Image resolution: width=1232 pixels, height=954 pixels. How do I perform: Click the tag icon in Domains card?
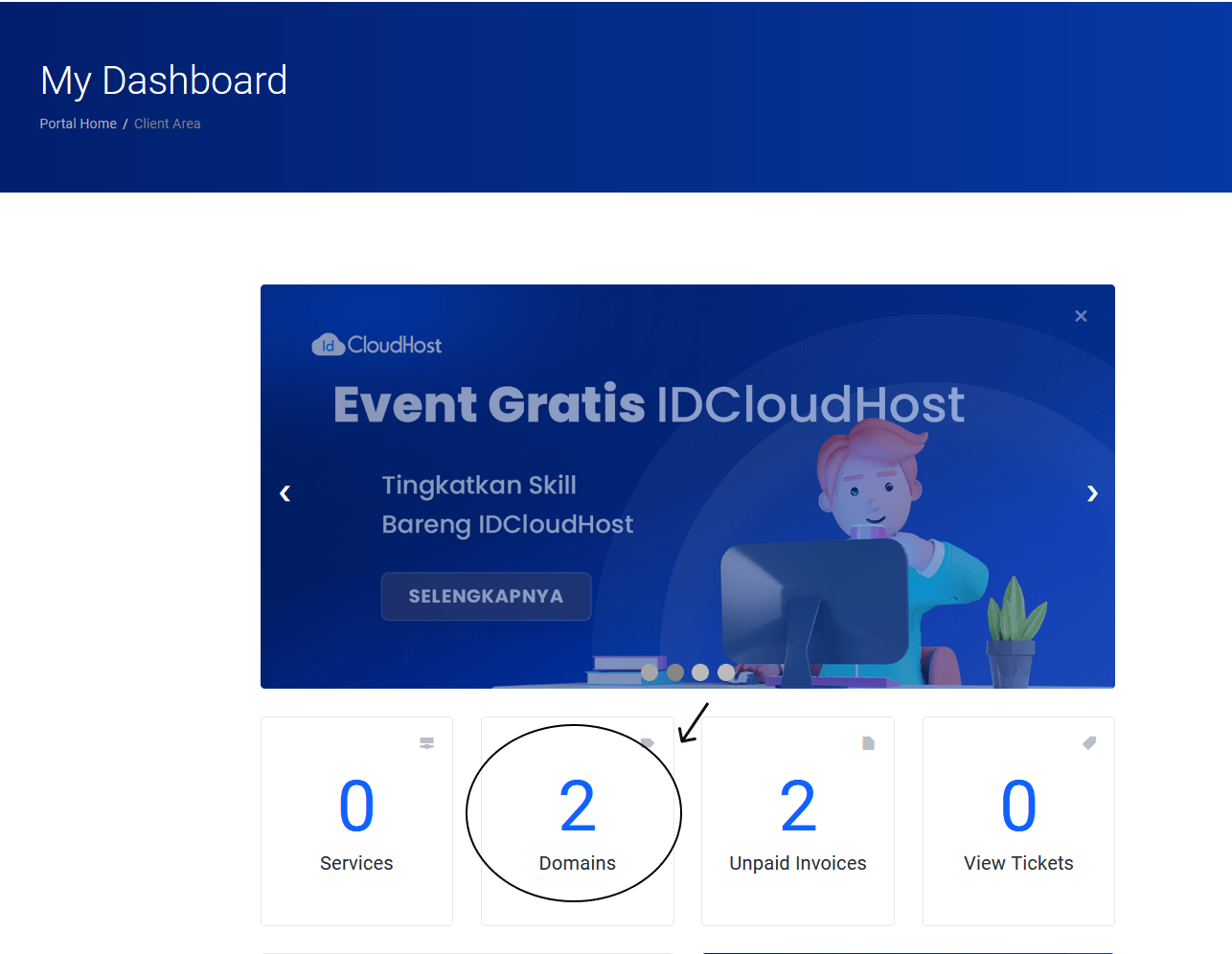[x=648, y=743]
